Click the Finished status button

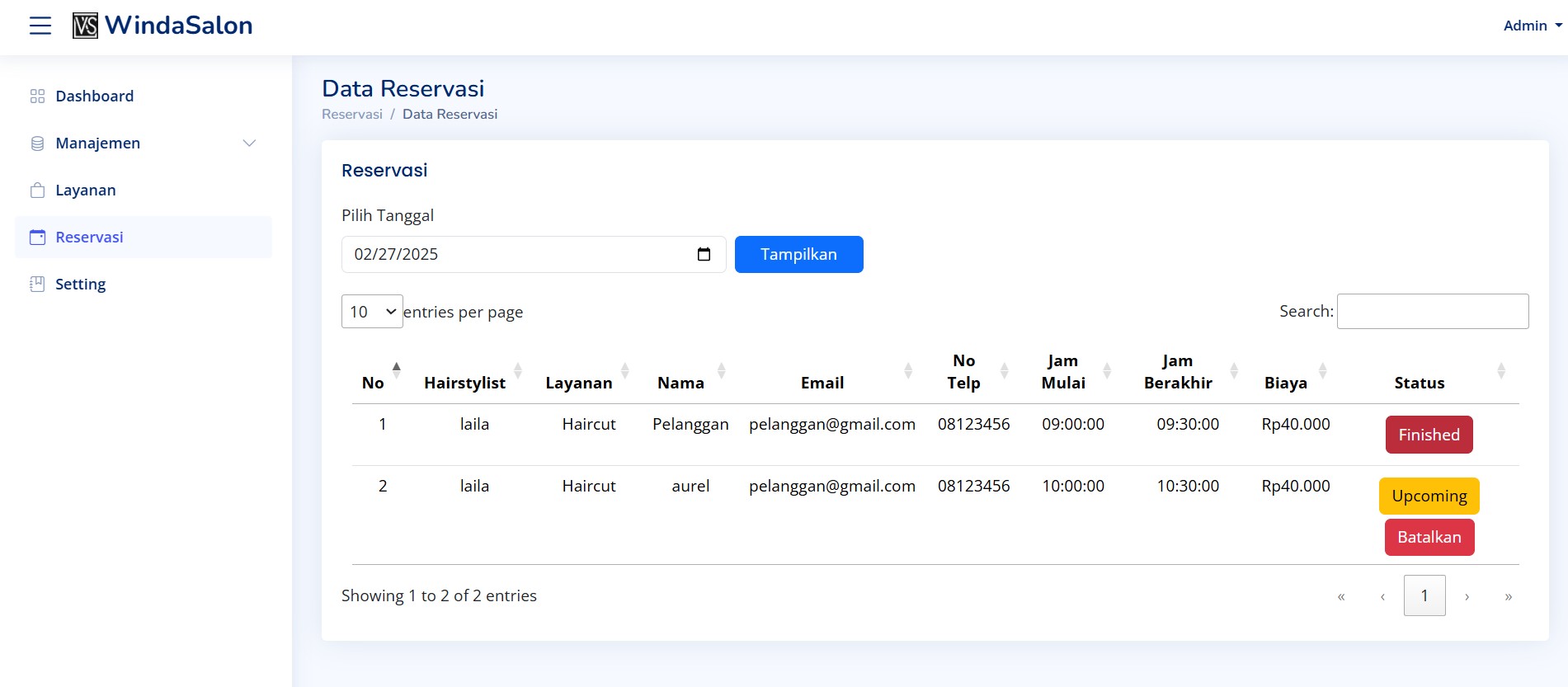pyautogui.click(x=1429, y=435)
